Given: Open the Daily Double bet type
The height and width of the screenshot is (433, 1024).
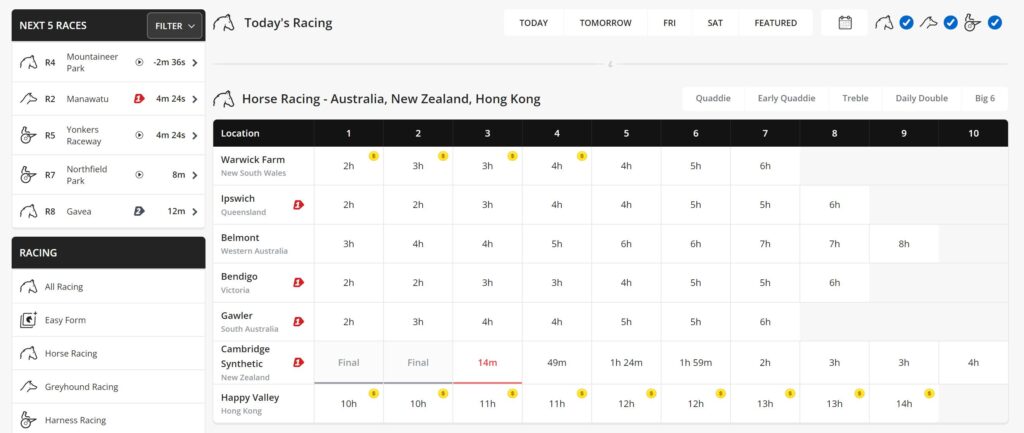Looking at the screenshot, I should [x=921, y=99].
